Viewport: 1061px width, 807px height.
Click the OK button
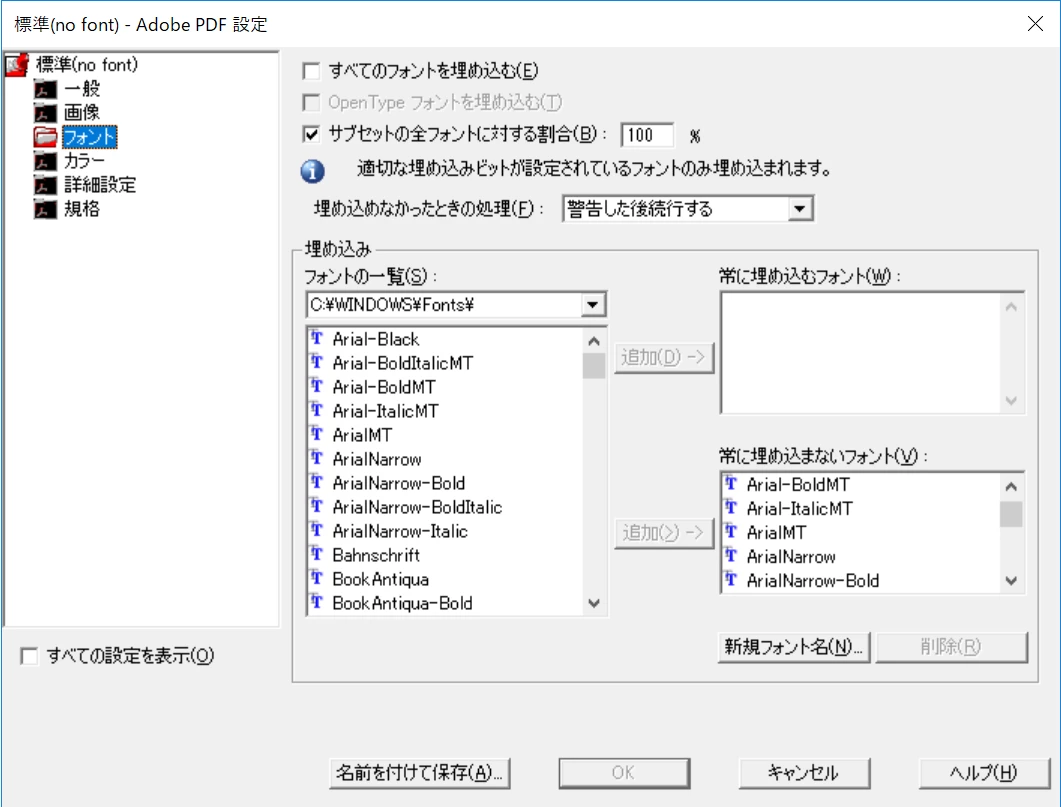pyautogui.click(x=624, y=773)
